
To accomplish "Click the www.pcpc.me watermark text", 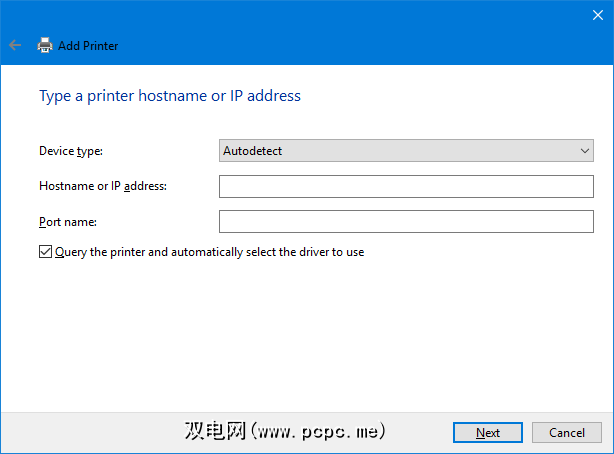I will (318, 432).
